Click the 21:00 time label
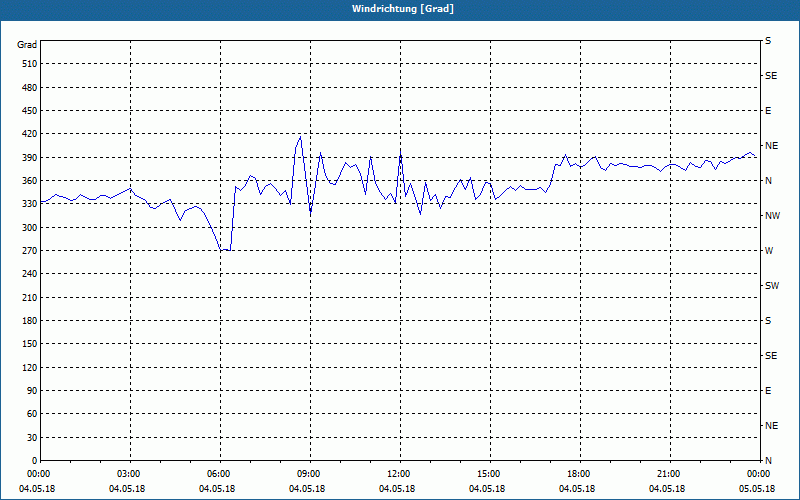800x500 pixels. click(669, 474)
